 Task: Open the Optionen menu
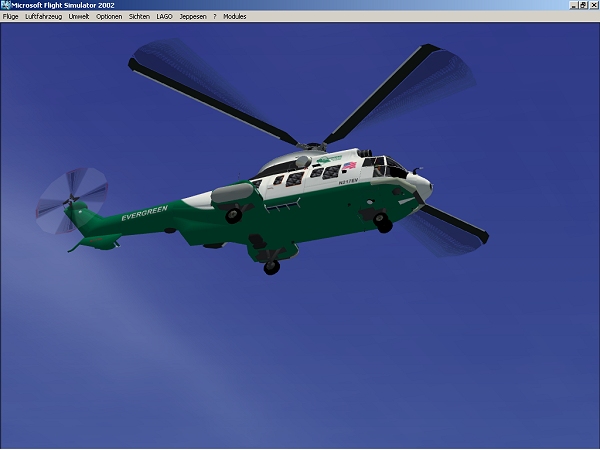click(x=109, y=17)
